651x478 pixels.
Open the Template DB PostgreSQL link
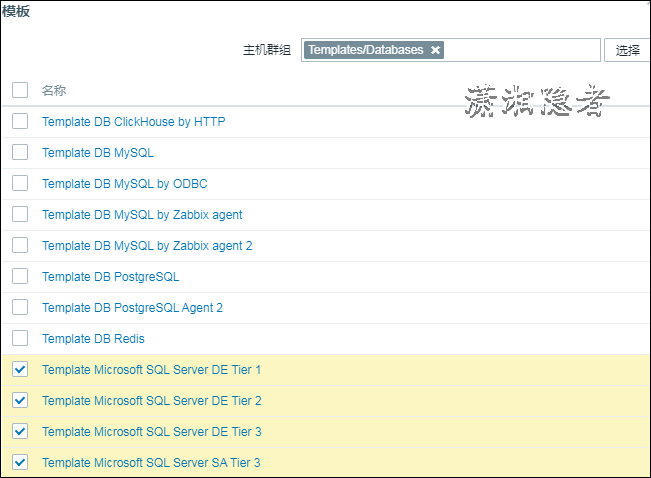pos(110,277)
